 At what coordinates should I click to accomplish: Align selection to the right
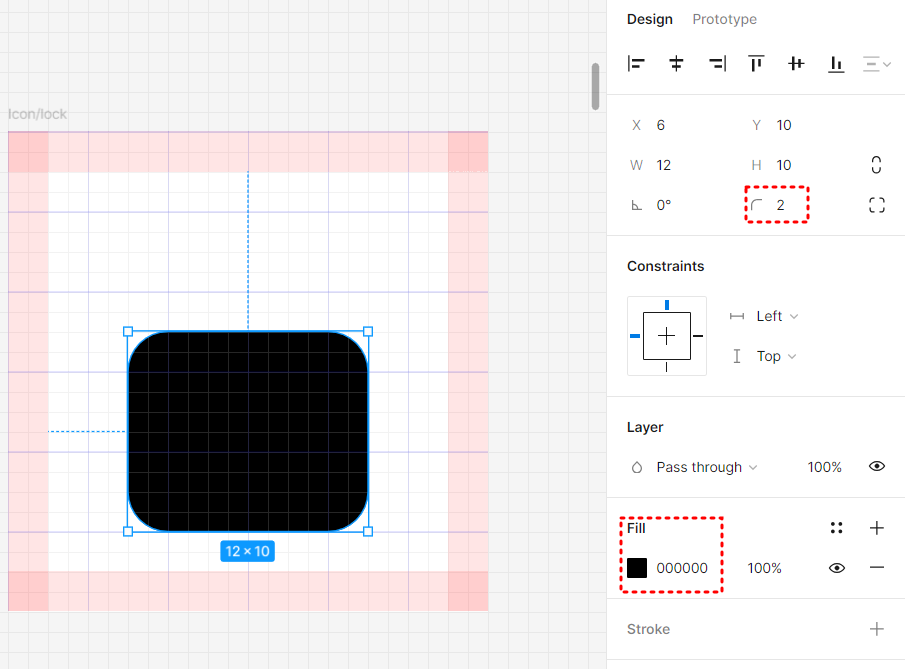pyautogui.click(x=717, y=63)
